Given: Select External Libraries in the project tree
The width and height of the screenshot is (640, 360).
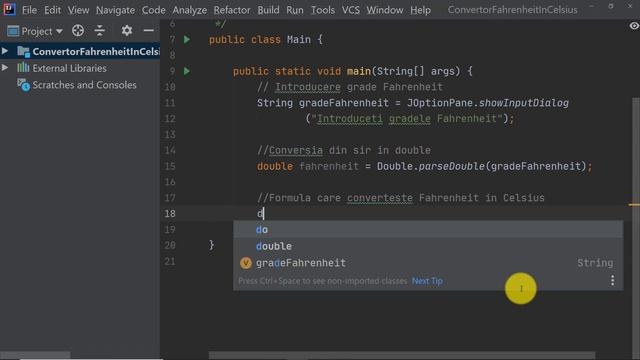Looking at the screenshot, I should [69, 68].
